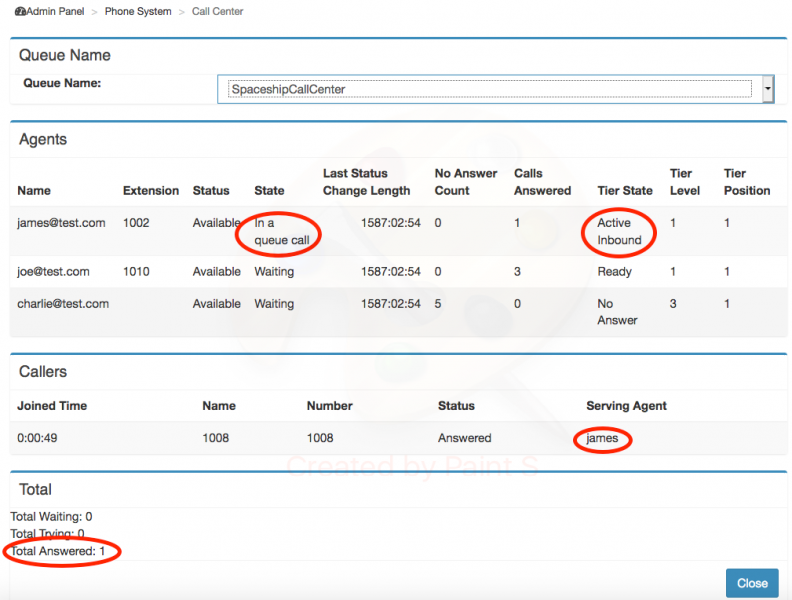The image size is (792, 600).
Task: Open the Queue Name dropdown arrow
Action: point(767,89)
